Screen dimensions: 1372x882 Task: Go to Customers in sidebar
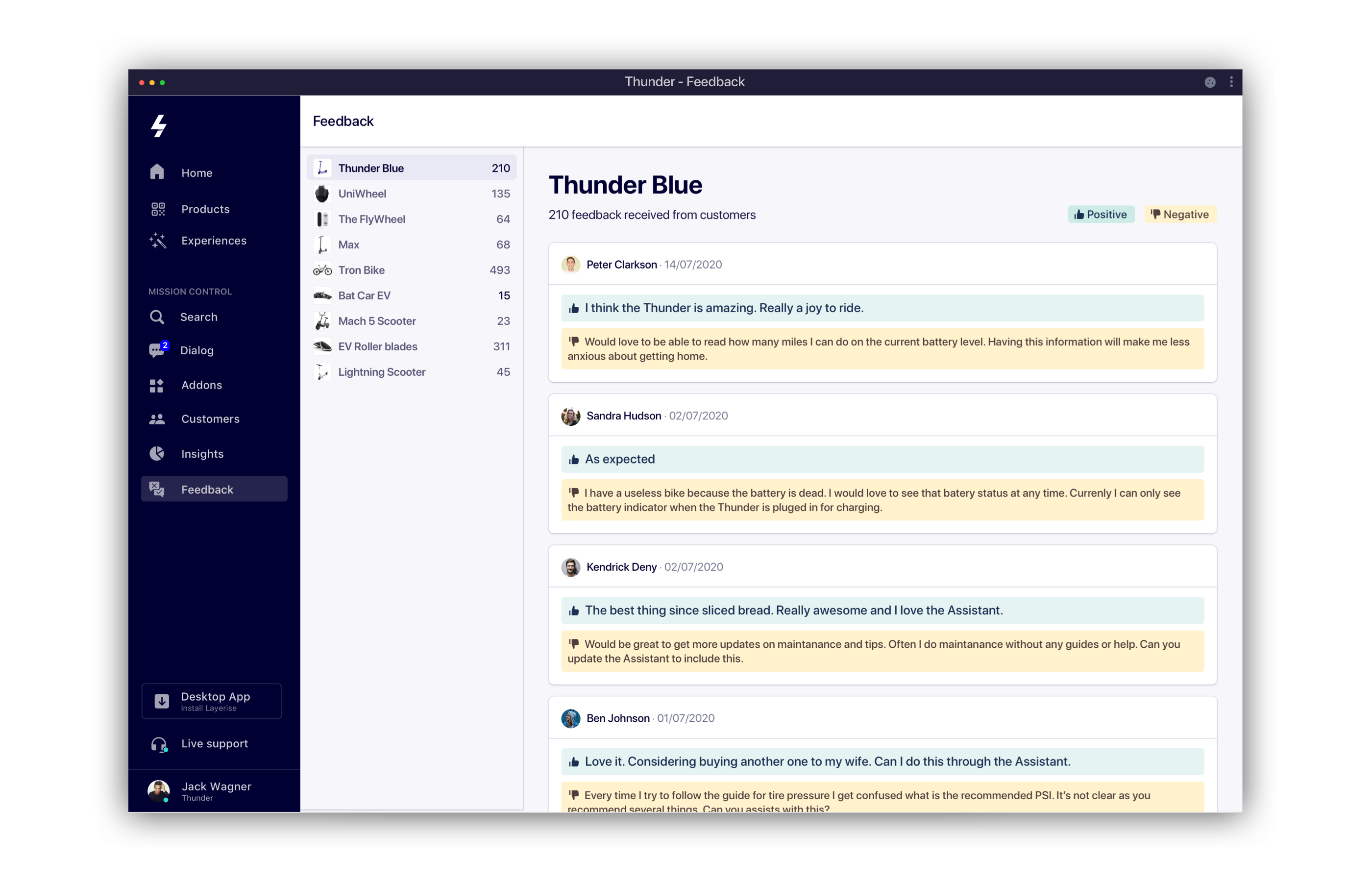tap(210, 418)
